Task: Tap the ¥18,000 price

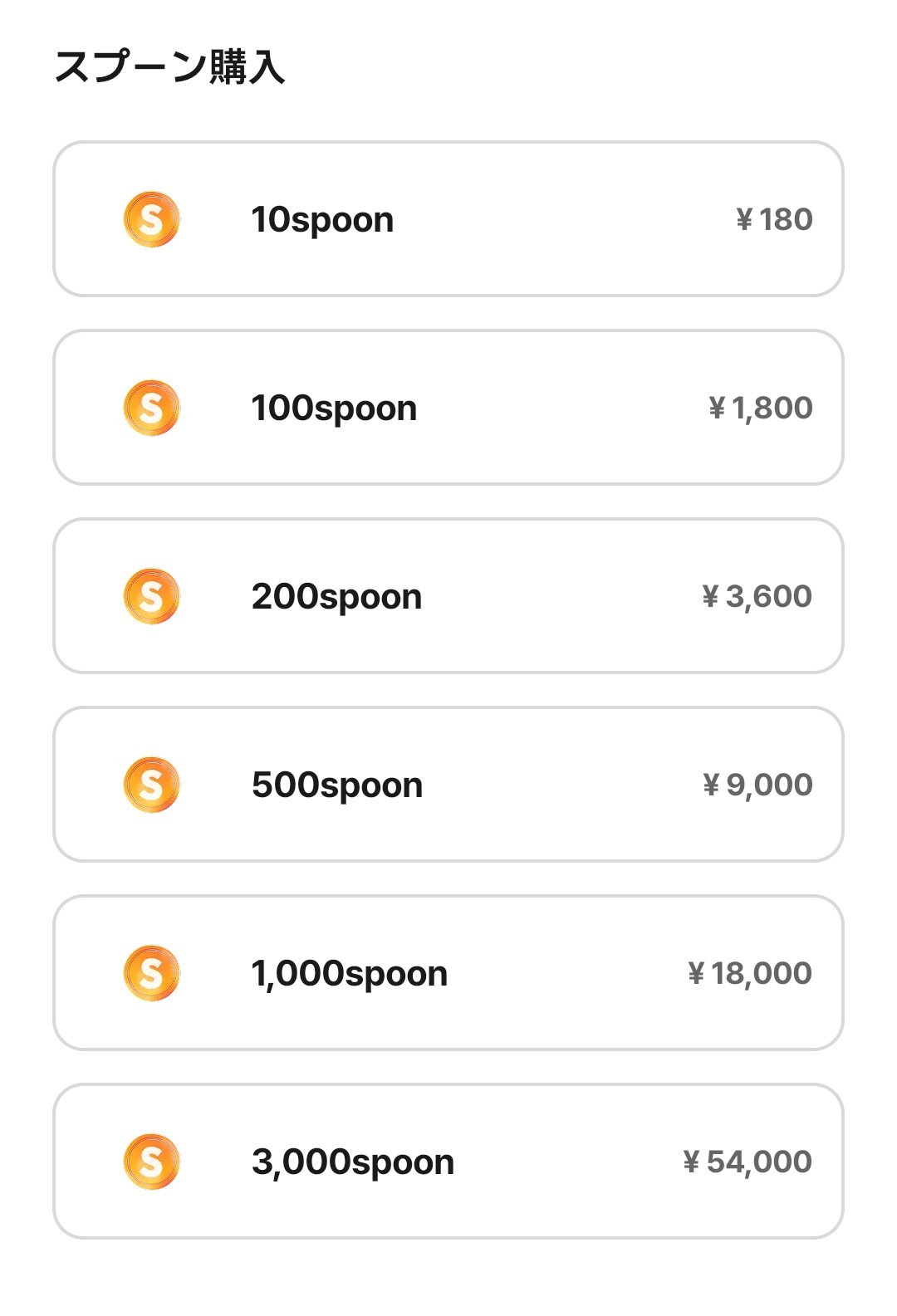Action: pos(750,973)
